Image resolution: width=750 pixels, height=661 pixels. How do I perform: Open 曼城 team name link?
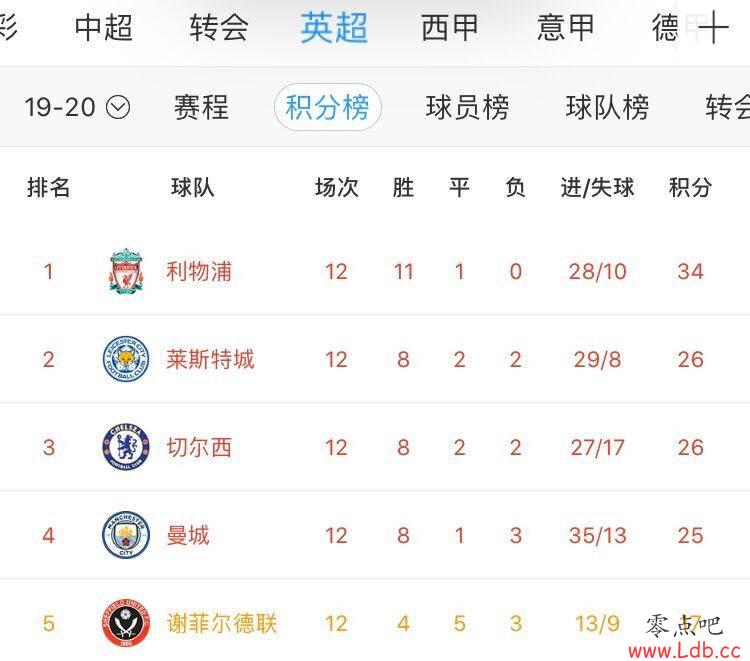[x=188, y=535]
